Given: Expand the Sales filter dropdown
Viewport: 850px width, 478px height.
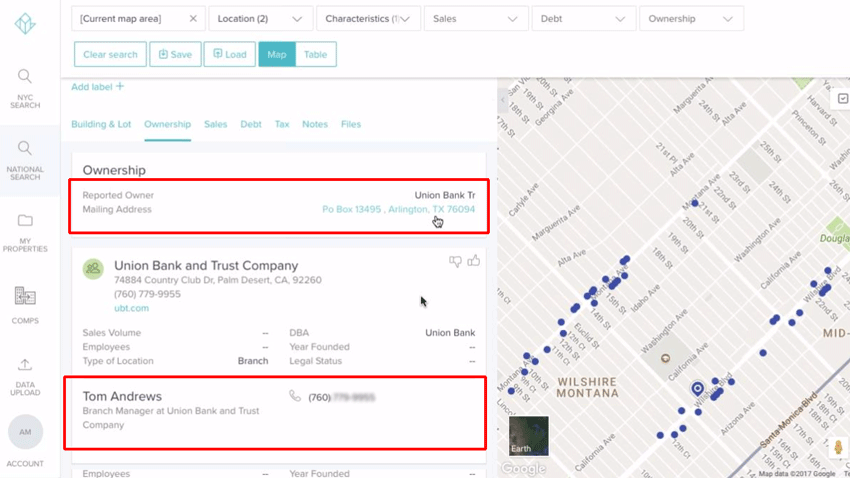Looking at the screenshot, I should pyautogui.click(x=475, y=18).
